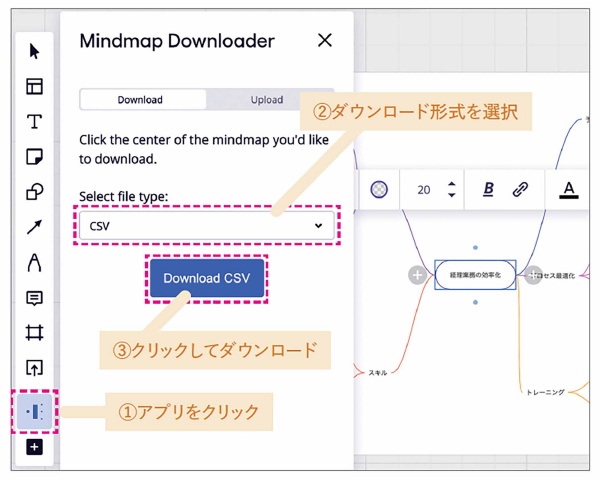This screenshot has width=600, height=480.
Task: Select the connection line arrow tool
Action: 35,227
